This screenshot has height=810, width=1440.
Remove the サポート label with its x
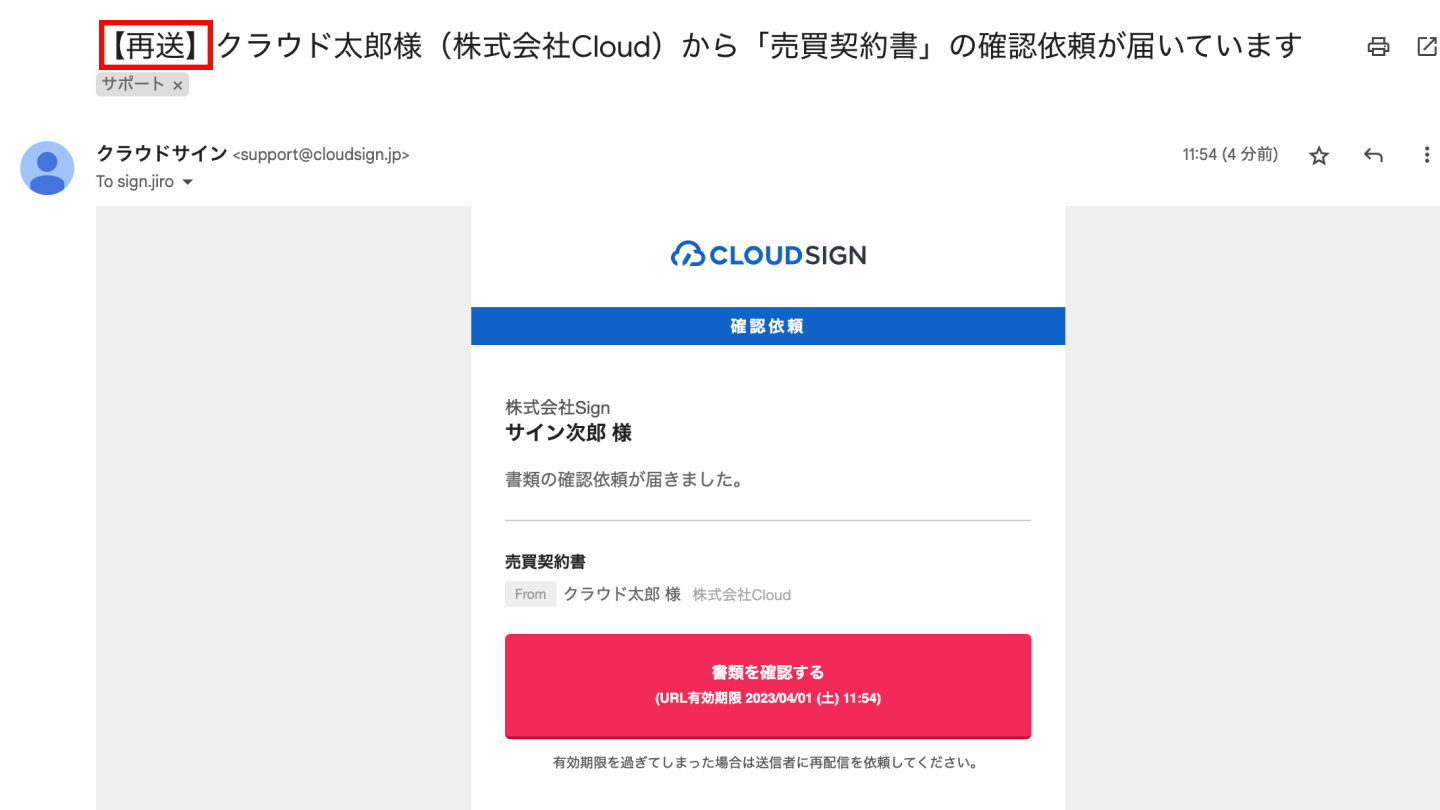[x=178, y=86]
